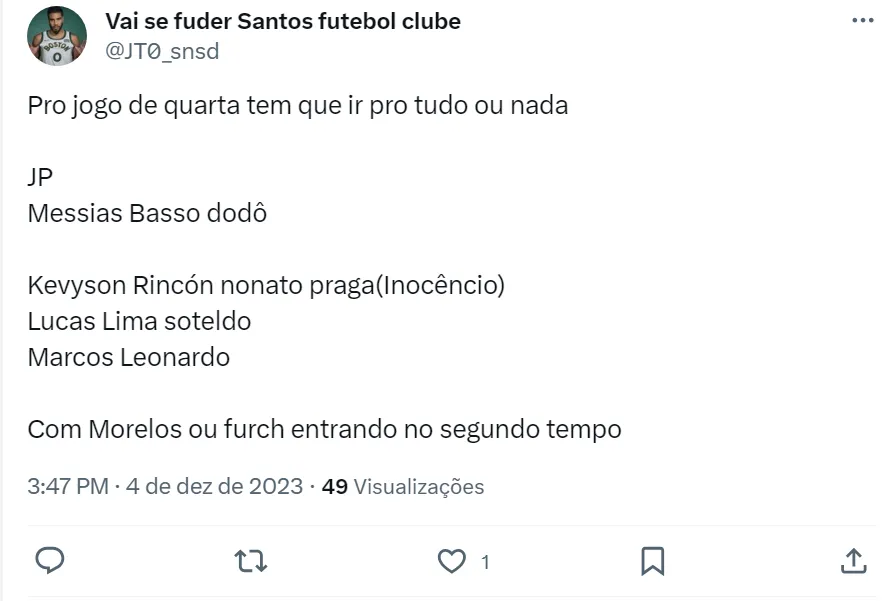Click the reply speech bubble icon
The width and height of the screenshot is (891, 601).
click(x=50, y=561)
